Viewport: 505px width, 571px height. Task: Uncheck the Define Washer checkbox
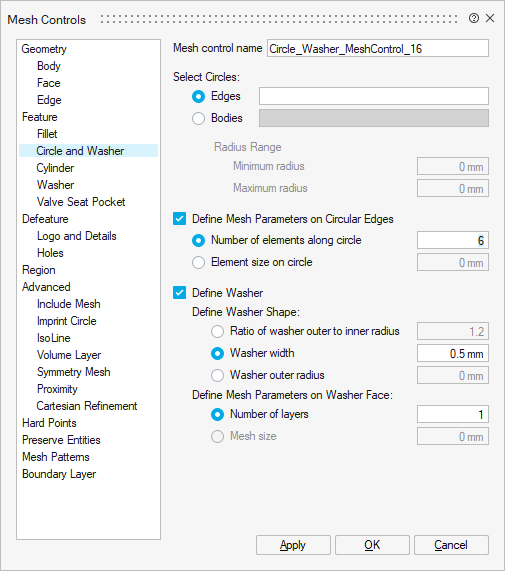click(179, 293)
